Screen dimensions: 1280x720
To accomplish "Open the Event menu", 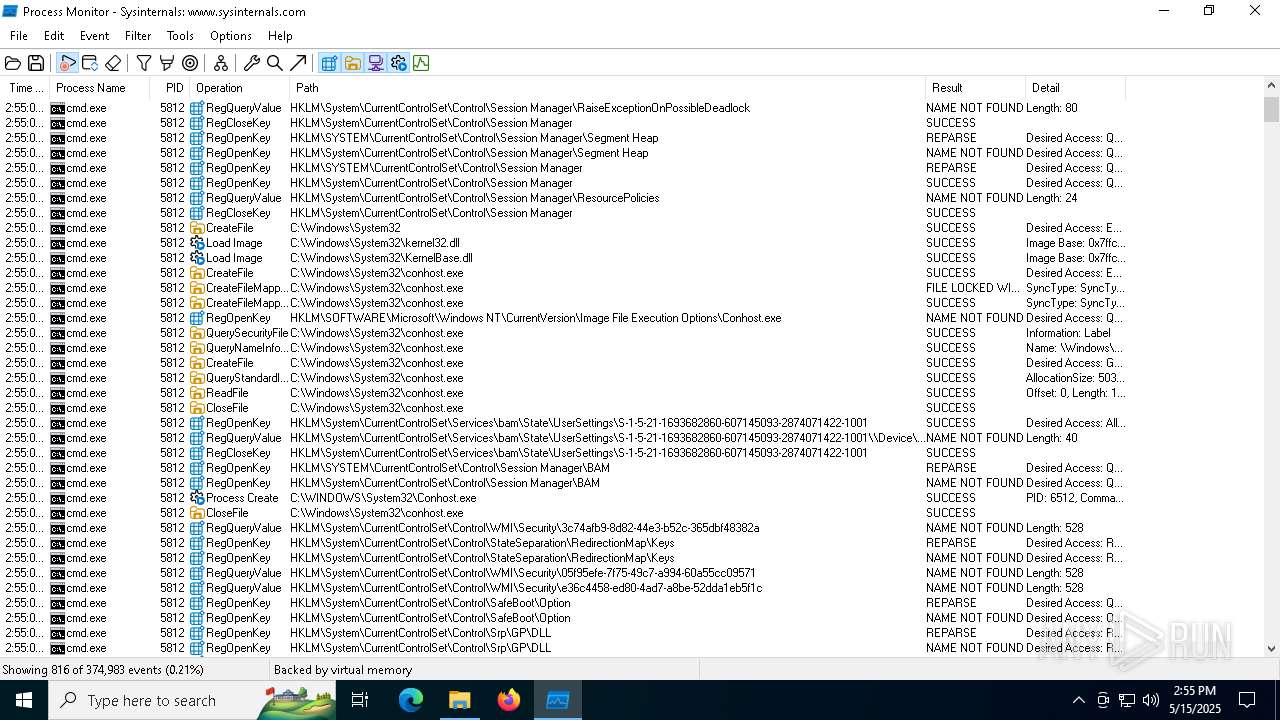I will click(95, 36).
